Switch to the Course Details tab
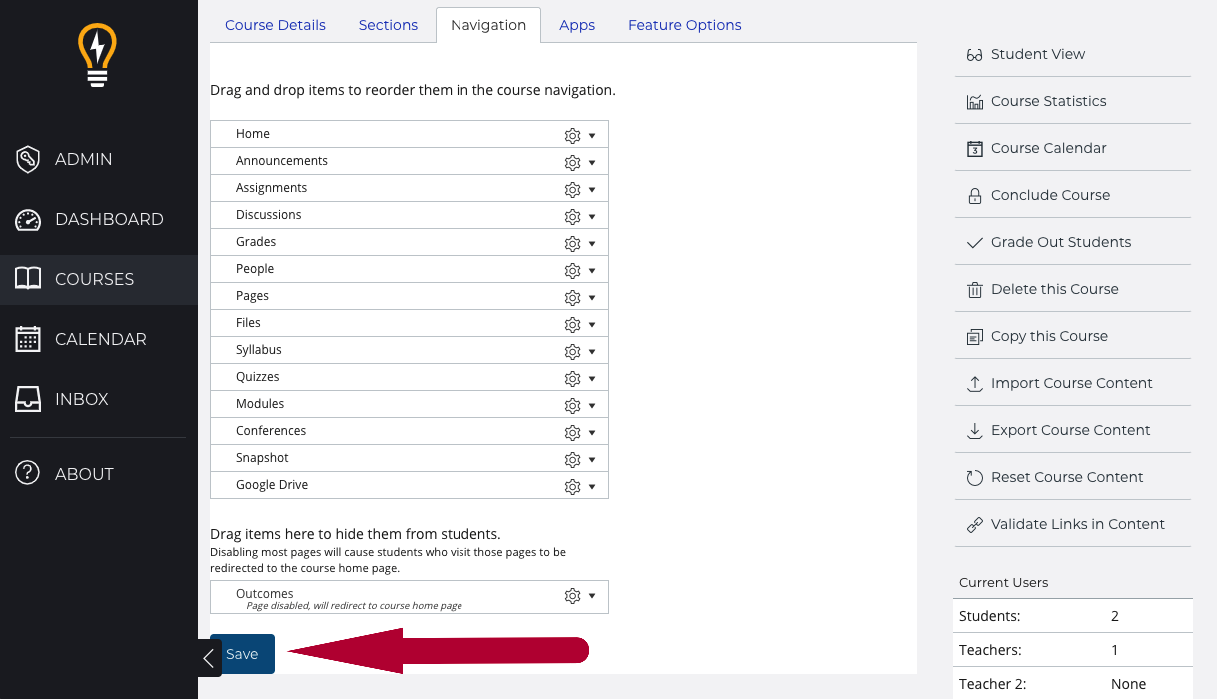1217x699 pixels. point(275,25)
